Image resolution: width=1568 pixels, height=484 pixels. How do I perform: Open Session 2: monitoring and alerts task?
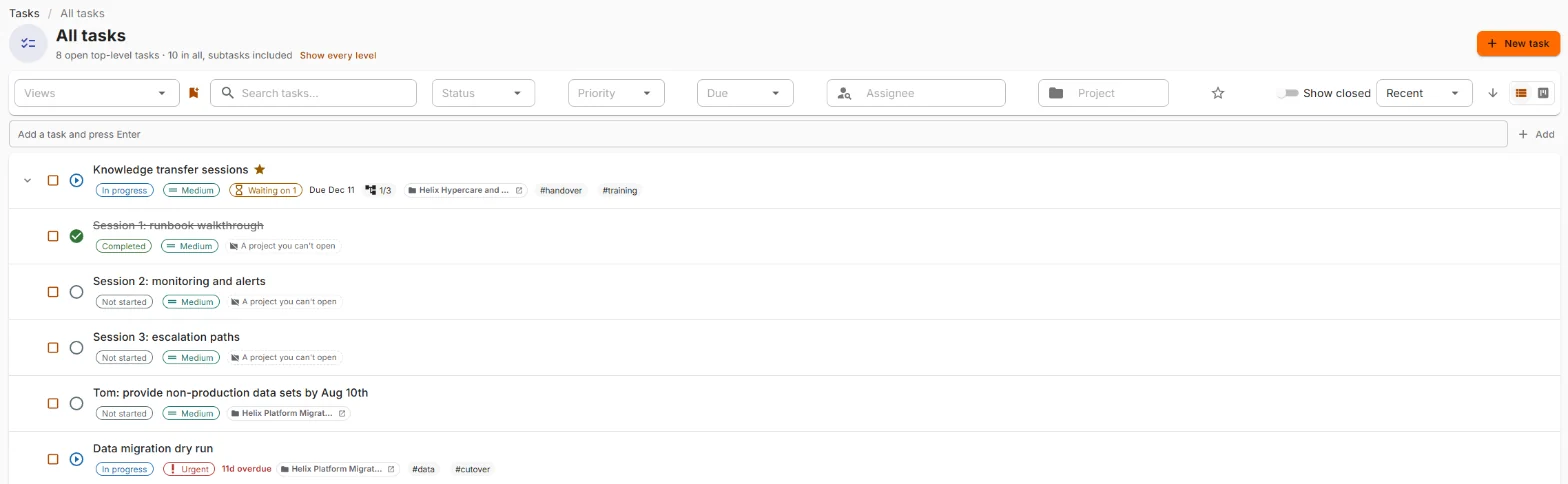(x=179, y=281)
